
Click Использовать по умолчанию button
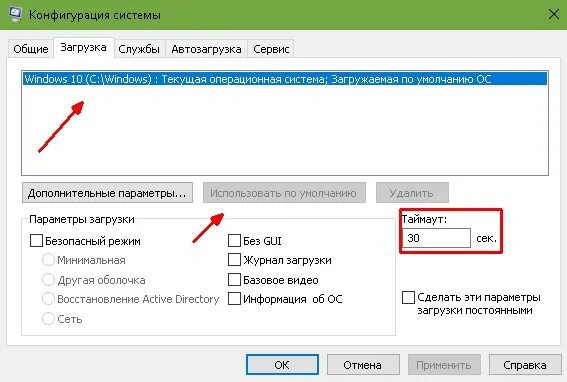click(284, 193)
